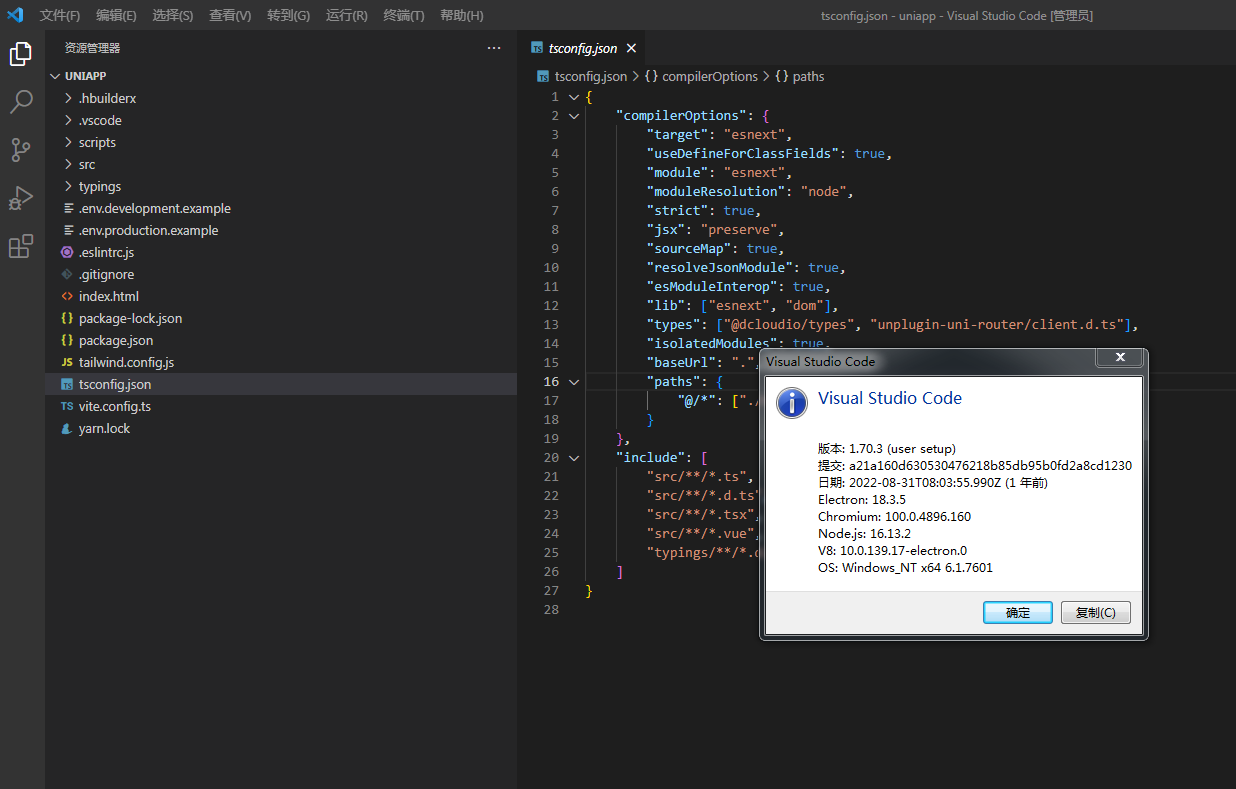Click the 复制(C) button
Screen dimensions: 1236x789
(x=1095, y=613)
